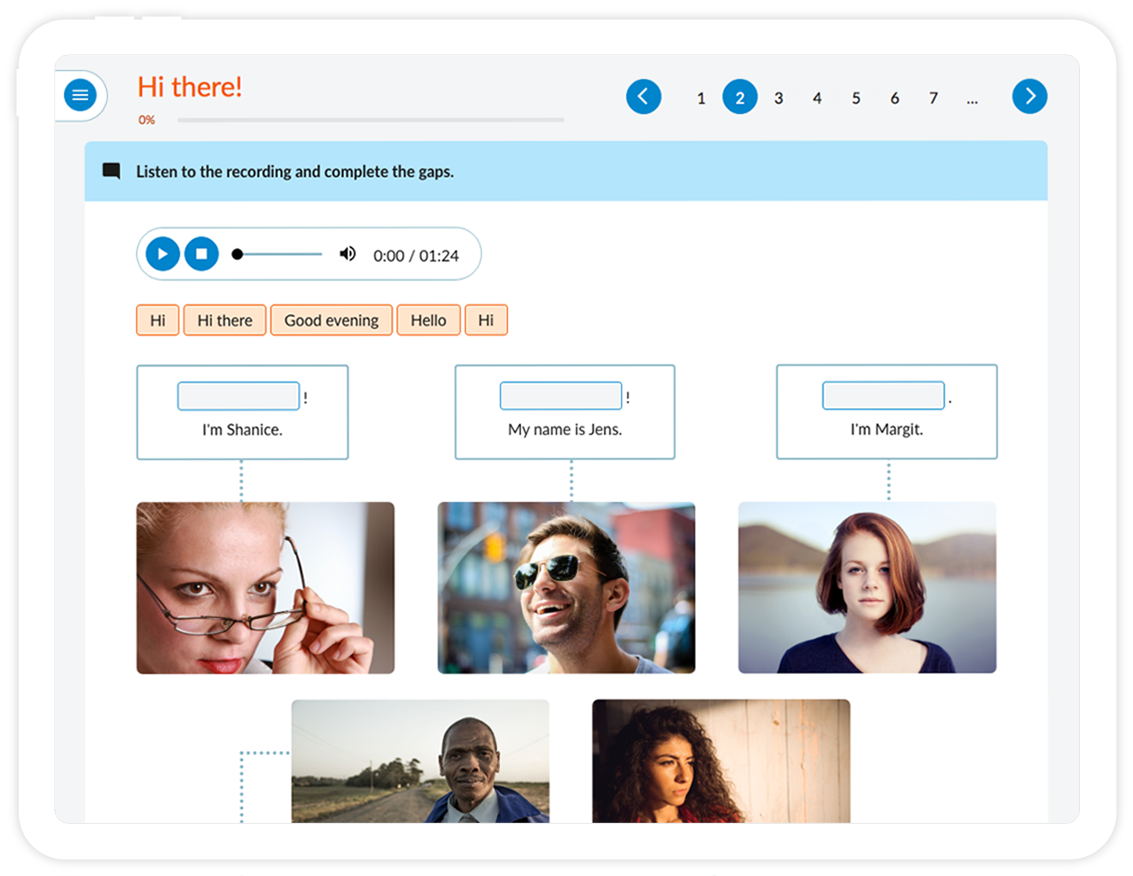Viewport: 1133px width, 876px height.
Task: Pick the 'Good evening' word chip
Action: [331, 320]
